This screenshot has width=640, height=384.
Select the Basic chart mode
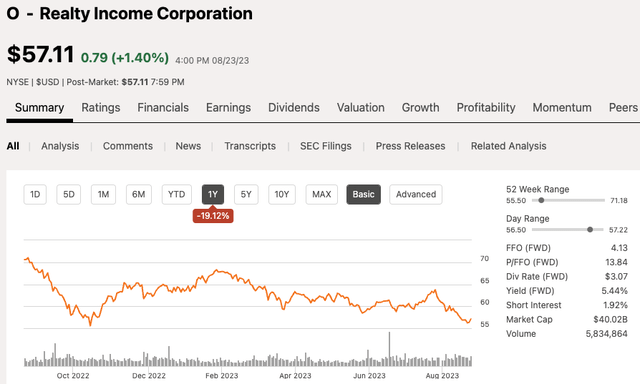tap(363, 195)
